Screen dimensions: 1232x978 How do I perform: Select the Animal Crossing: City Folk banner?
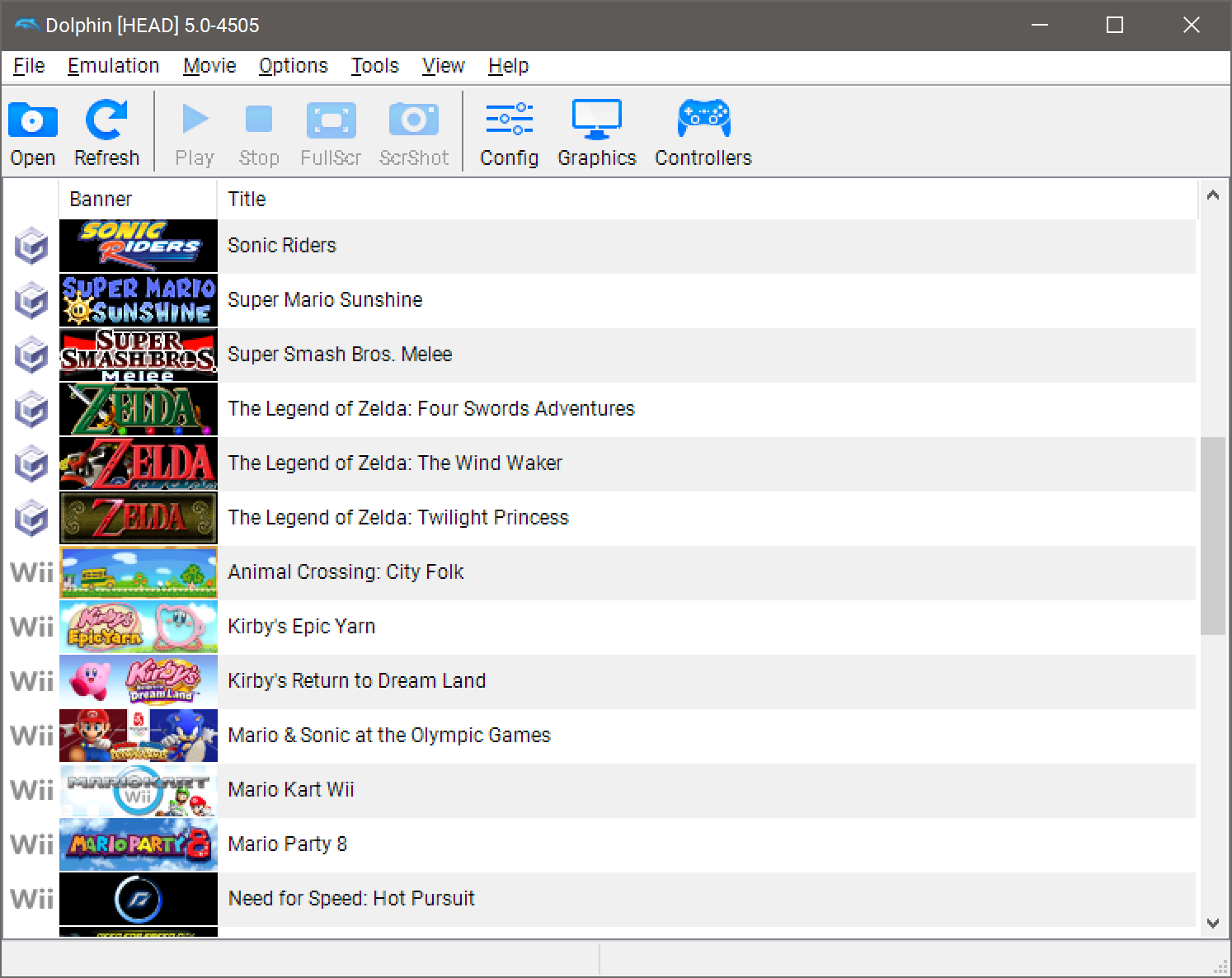pyautogui.click(x=139, y=572)
